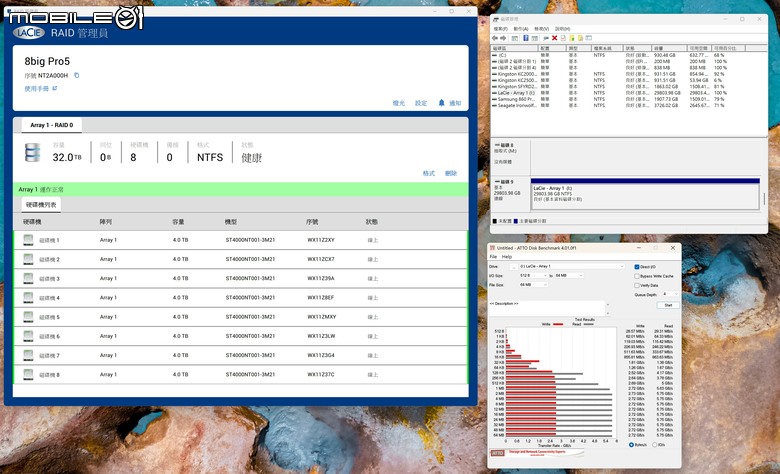Image resolution: width=780 pixels, height=474 pixels.
Task: Click the drive icon for 磁碟機 3
Action: tap(28, 279)
